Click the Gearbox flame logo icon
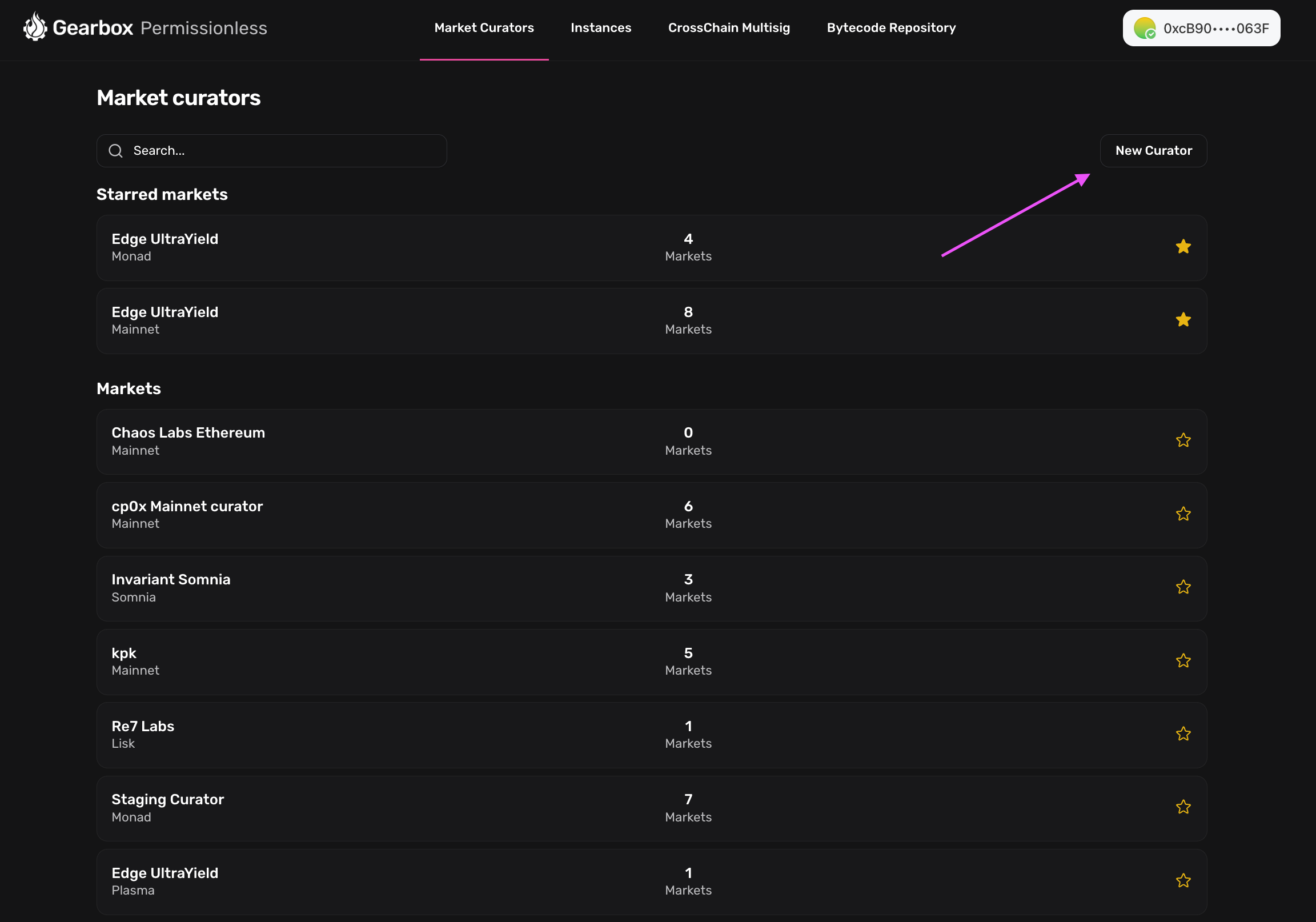Image resolution: width=1316 pixels, height=922 pixels. tap(35, 27)
